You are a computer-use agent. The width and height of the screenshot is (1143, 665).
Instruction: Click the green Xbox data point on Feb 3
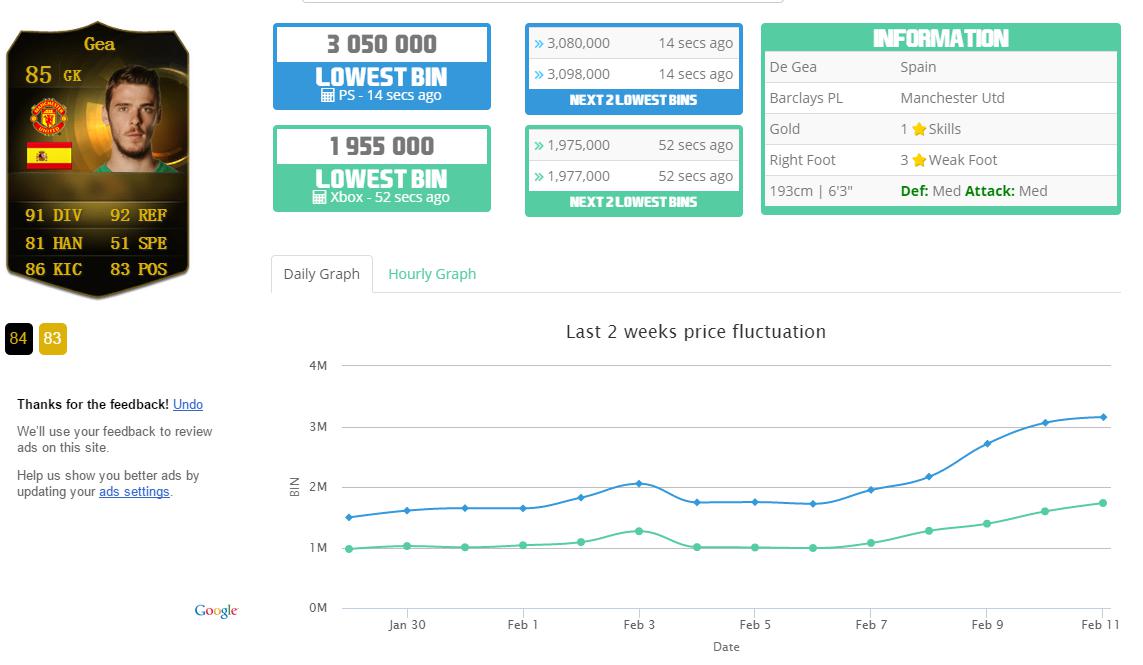tap(639, 531)
